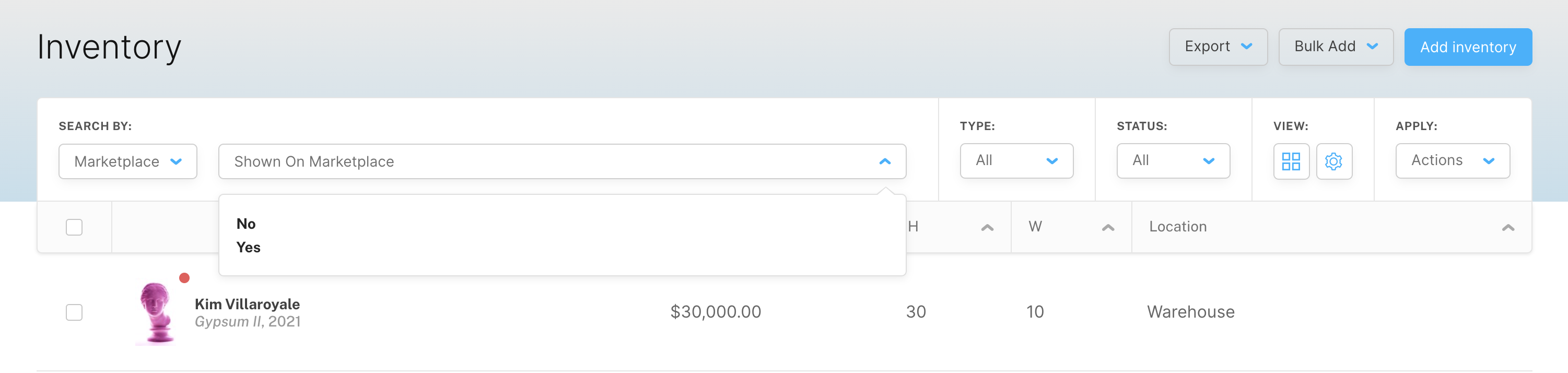Sort by Location column arrow
Image resolution: width=1568 pixels, height=373 pixels.
(1508, 228)
